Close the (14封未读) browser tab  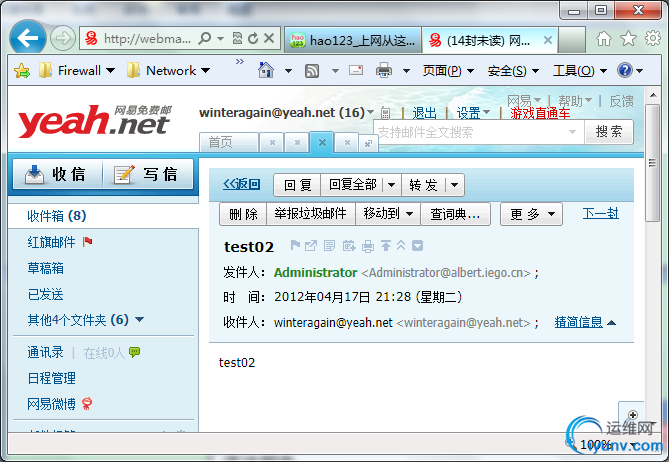(x=548, y=41)
